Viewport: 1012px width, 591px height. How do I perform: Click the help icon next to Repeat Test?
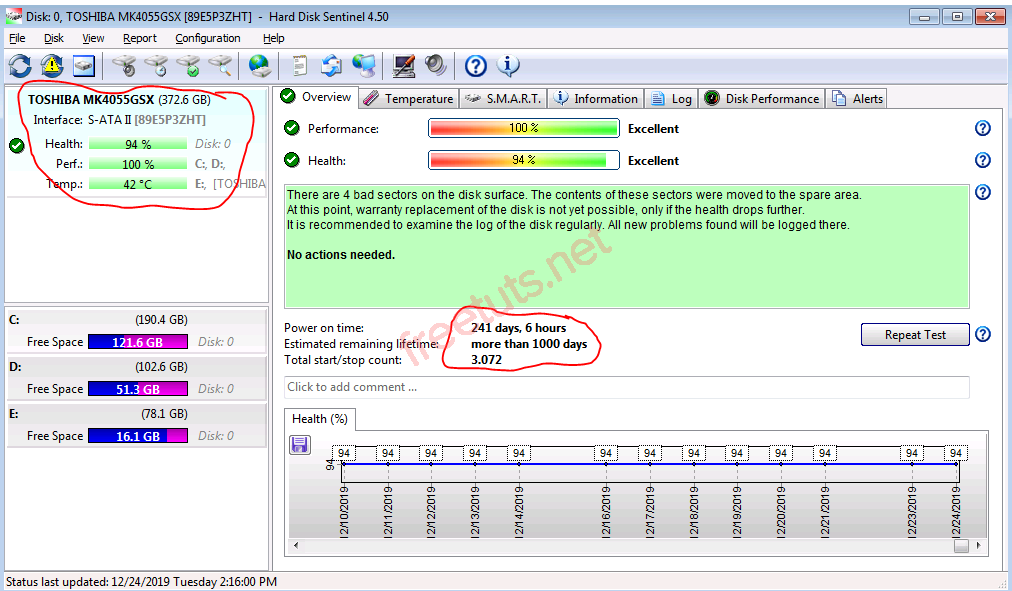(982, 335)
